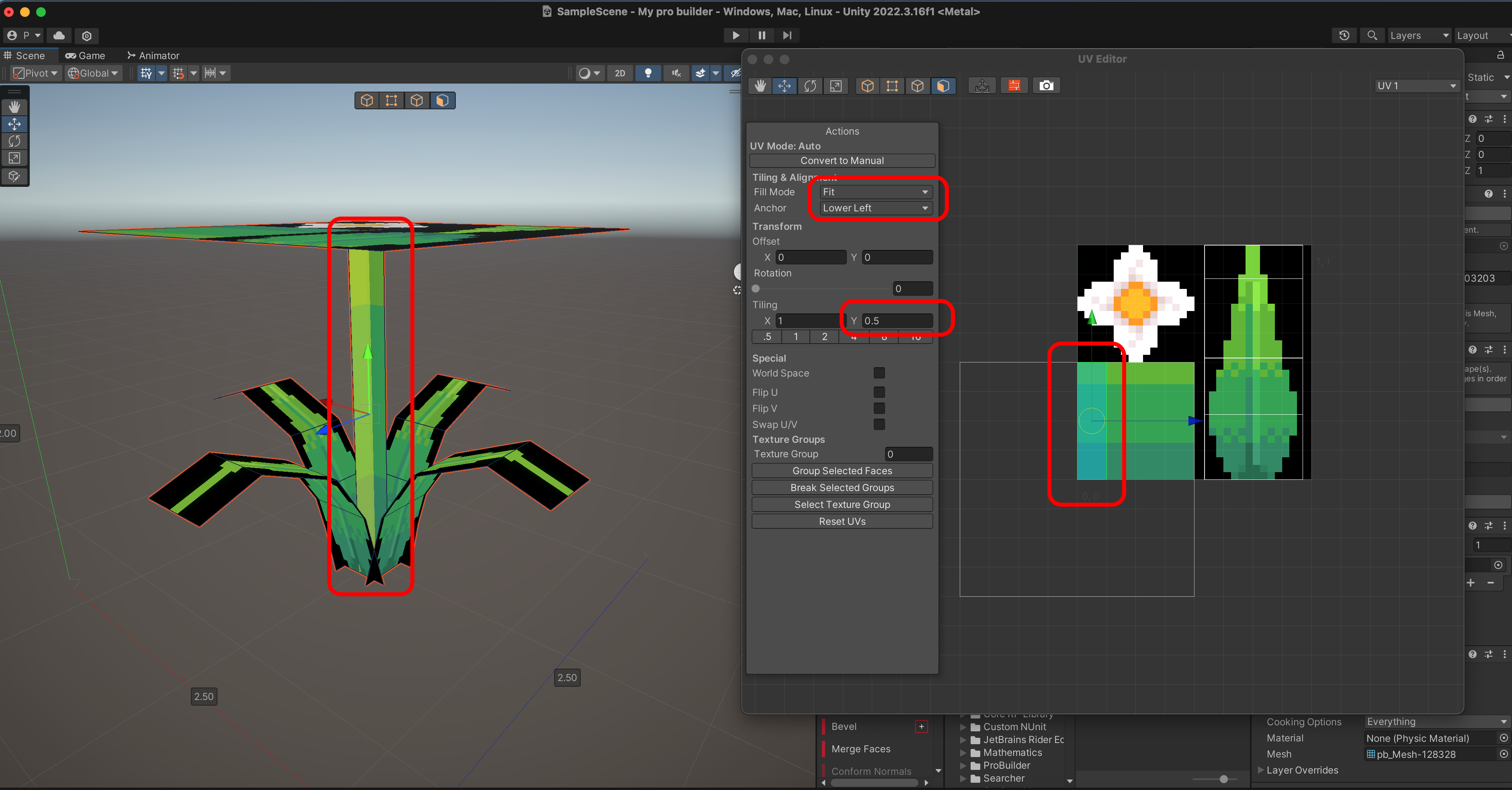Image resolution: width=1512 pixels, height=790 pixels.
Task: Click the camera screenshot icon in UV Editor
Action: [x=1046, y=86]
